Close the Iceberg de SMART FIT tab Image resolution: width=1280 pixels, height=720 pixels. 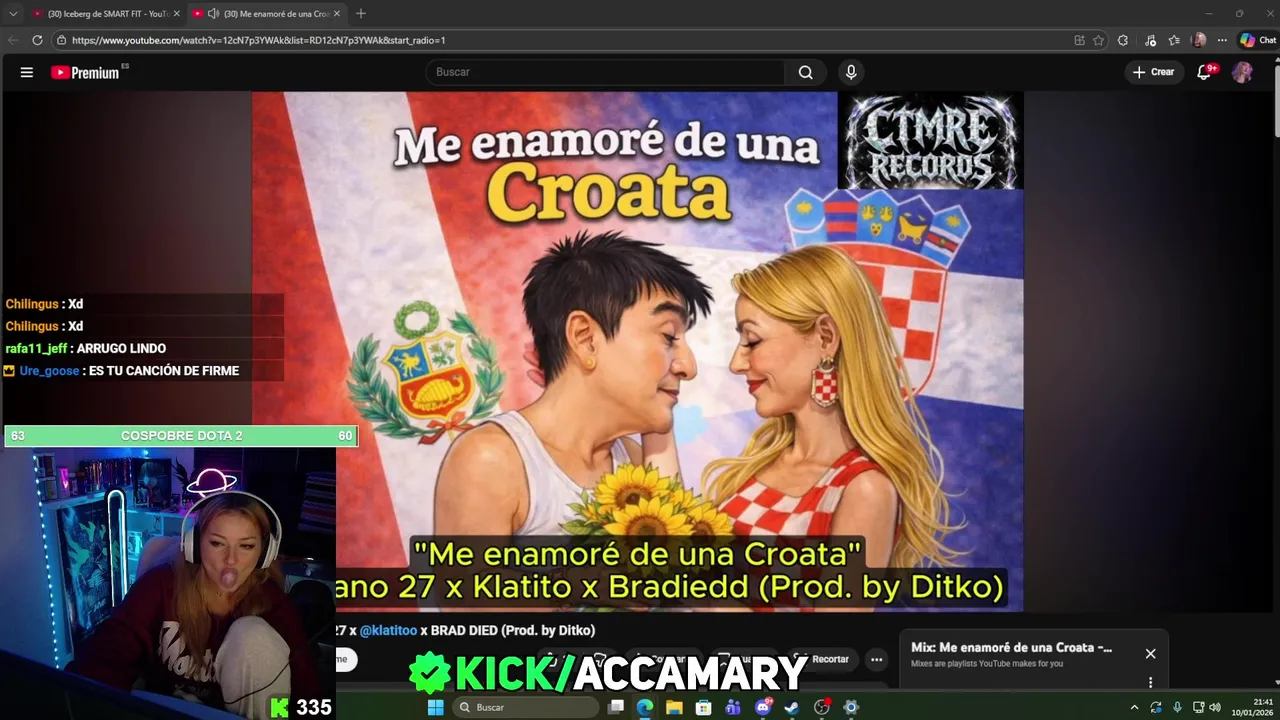176,13
